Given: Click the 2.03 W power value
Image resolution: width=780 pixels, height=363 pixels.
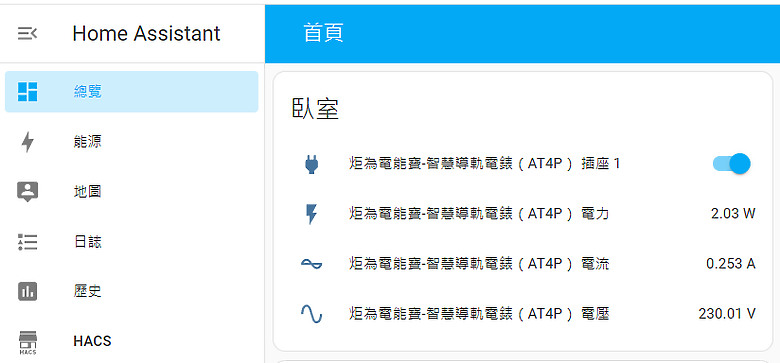Looking at the screenshot, I should click(733, 214).
